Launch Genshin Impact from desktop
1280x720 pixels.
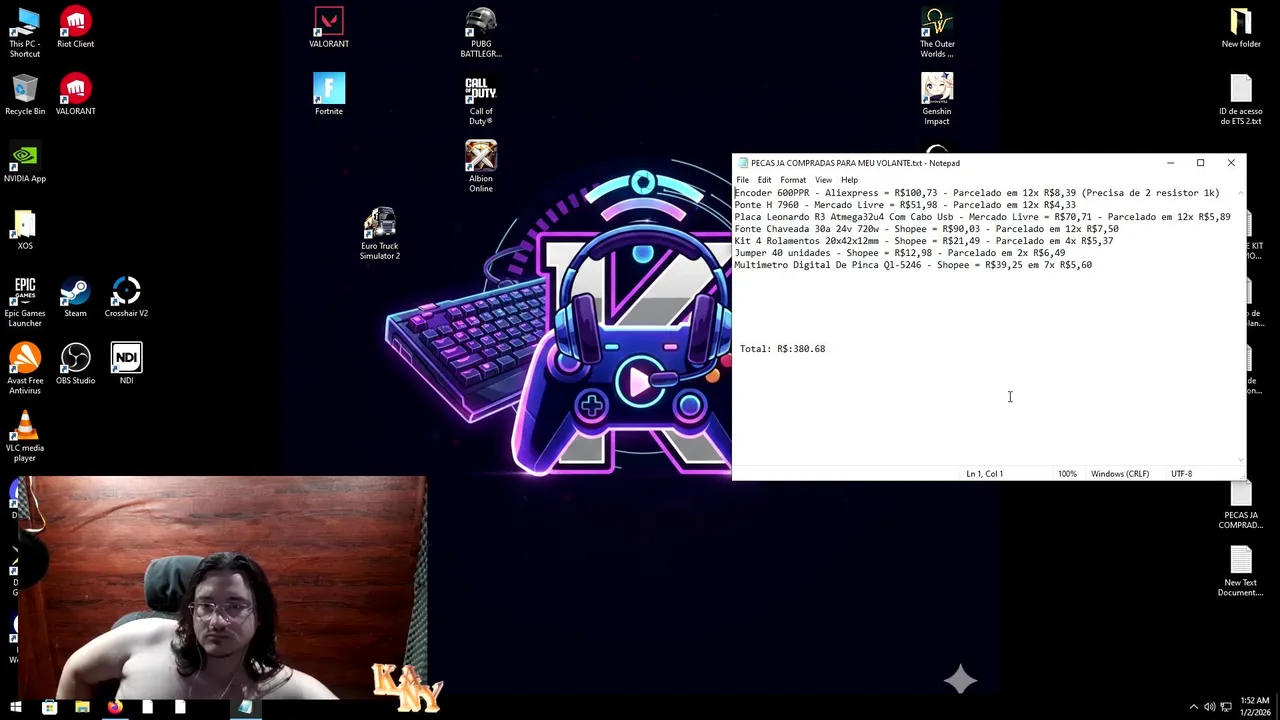(x=937, y=100)
